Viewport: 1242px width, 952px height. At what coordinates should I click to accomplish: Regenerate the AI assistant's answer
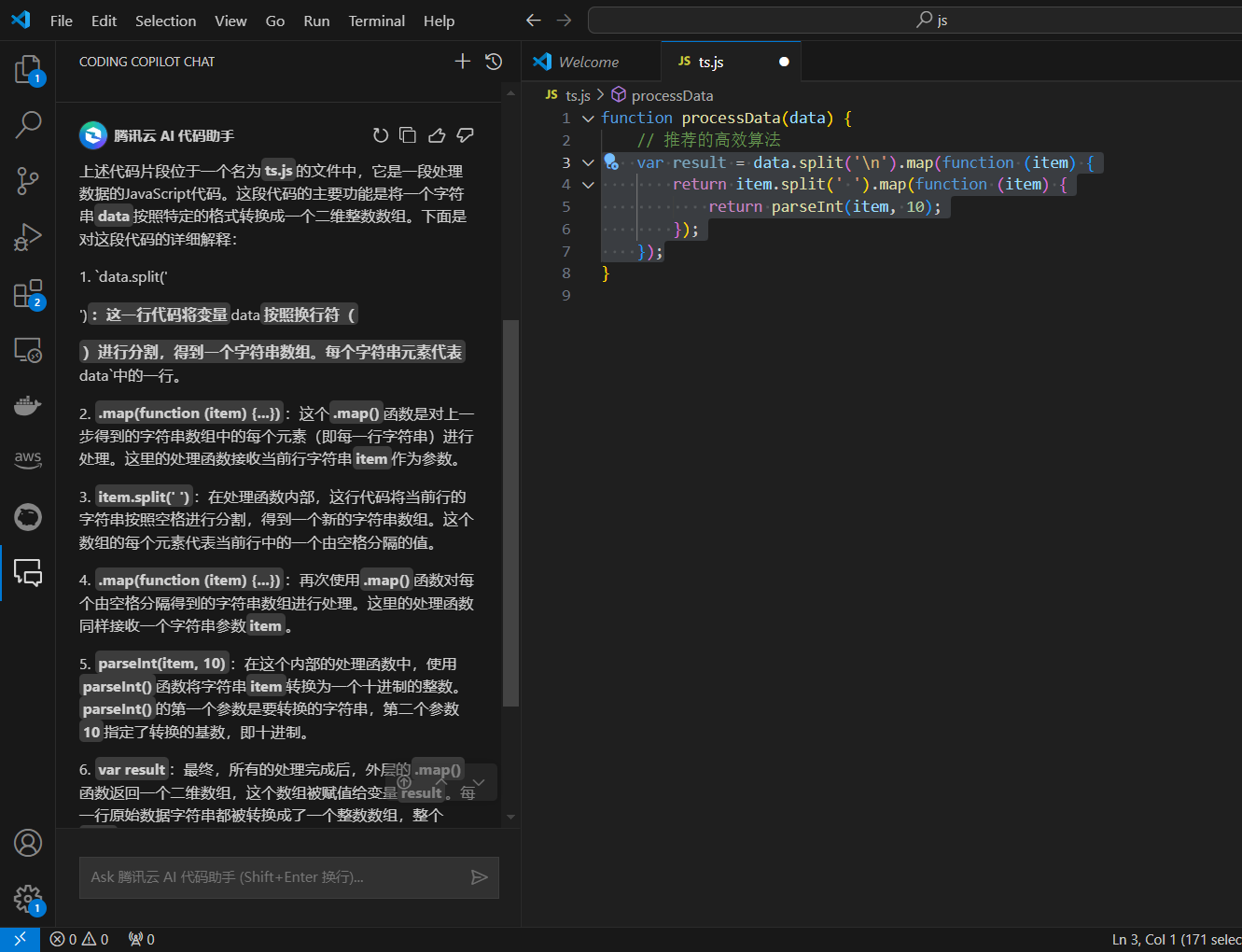[380, 134]
